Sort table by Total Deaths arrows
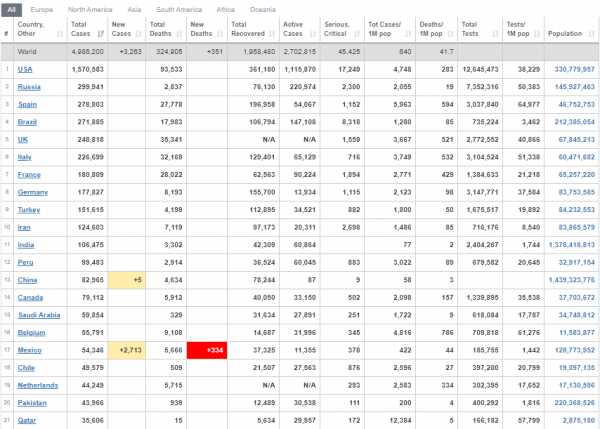The height and width of the screenshot is (429, 600). point(179,34)
